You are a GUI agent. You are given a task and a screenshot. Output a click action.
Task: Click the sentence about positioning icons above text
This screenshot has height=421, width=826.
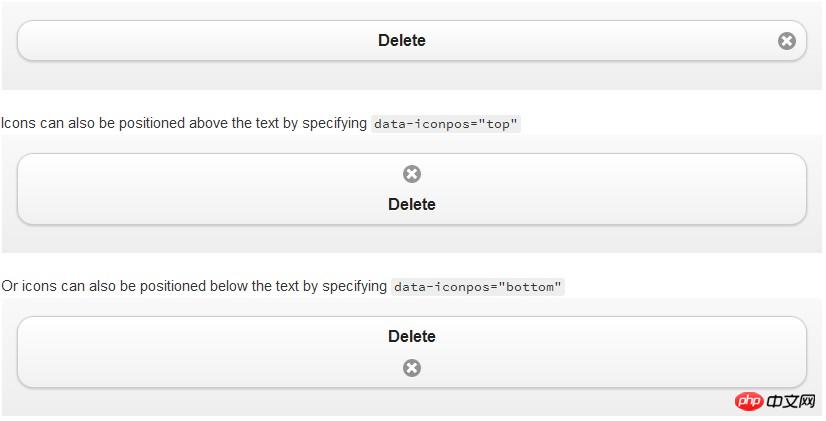(x=185, y=124)
